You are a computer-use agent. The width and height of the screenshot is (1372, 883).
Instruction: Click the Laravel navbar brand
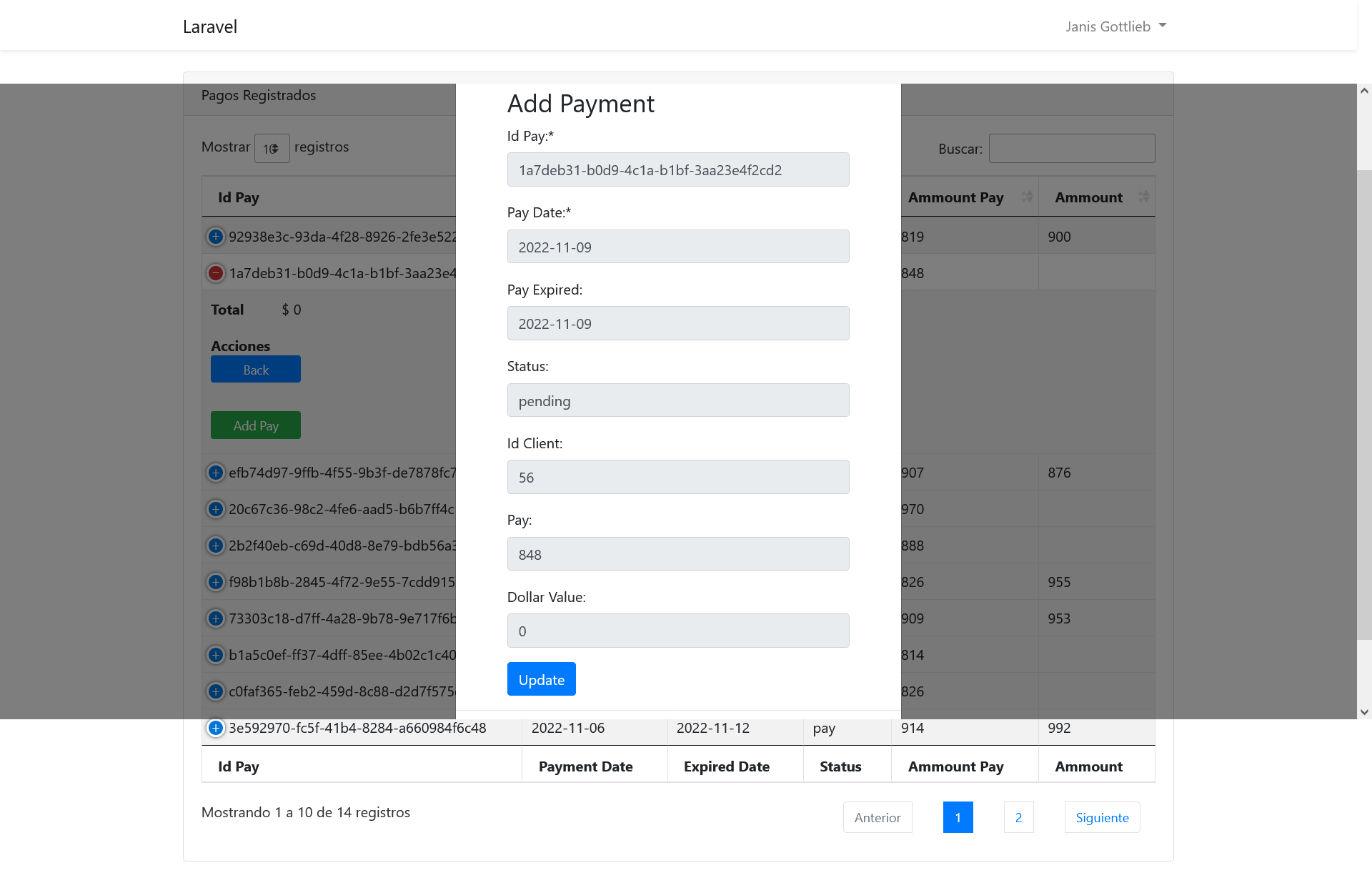[x=209, y=26]
